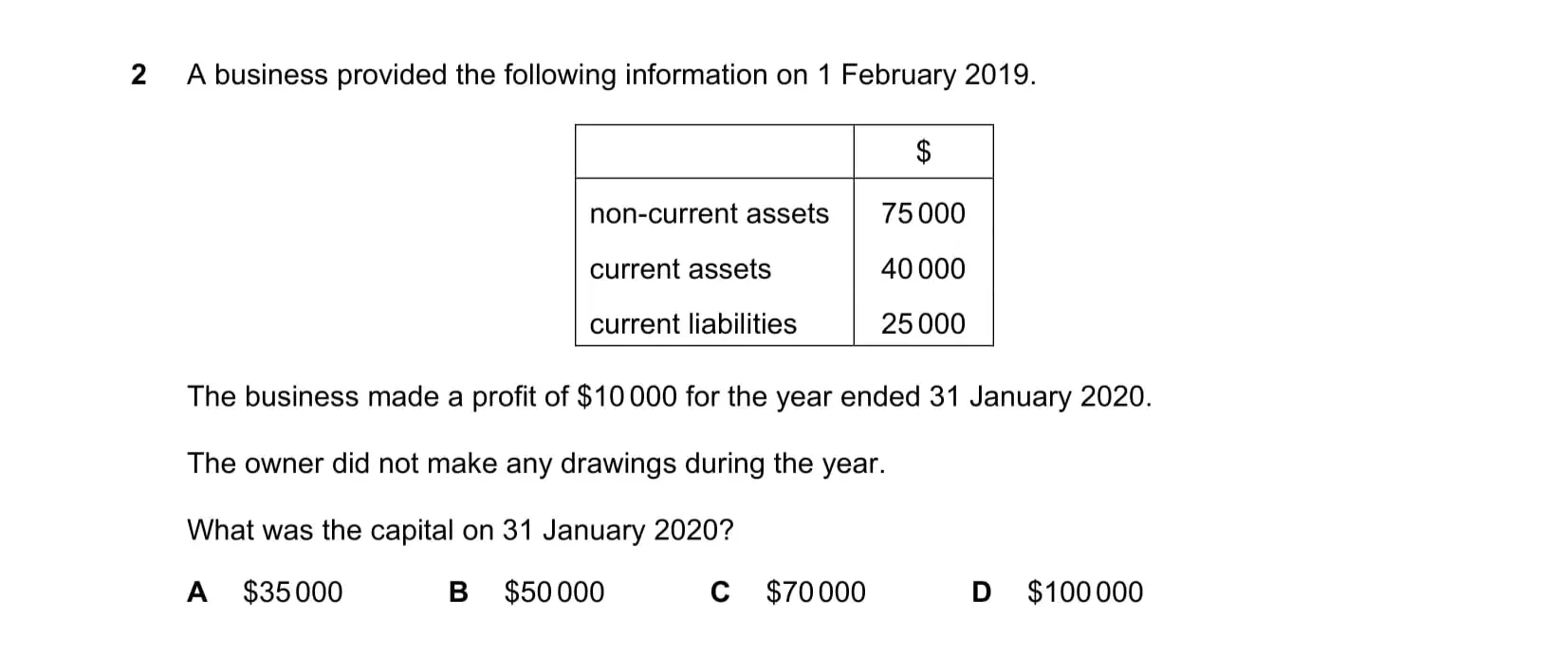Click the letter D option label
Viewport: 1568px width, 657px height.
[x=982, y=593]
